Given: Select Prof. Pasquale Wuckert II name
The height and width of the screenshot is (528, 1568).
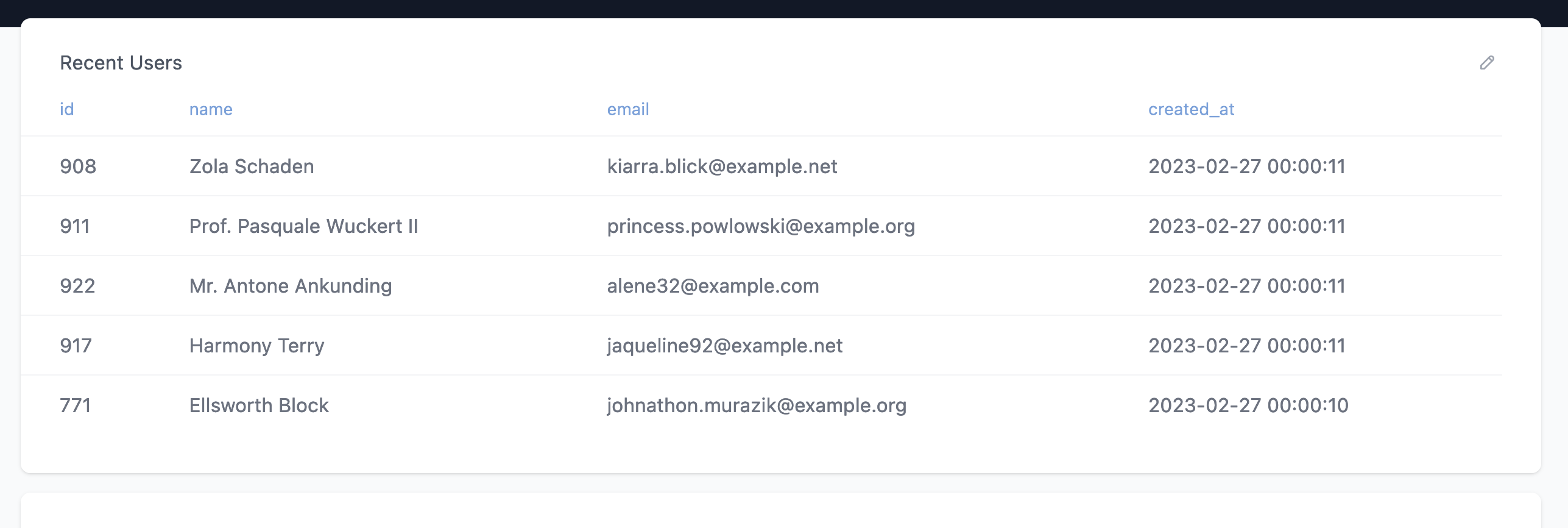Looking at the screenshot, I should [x=303, y=226].
